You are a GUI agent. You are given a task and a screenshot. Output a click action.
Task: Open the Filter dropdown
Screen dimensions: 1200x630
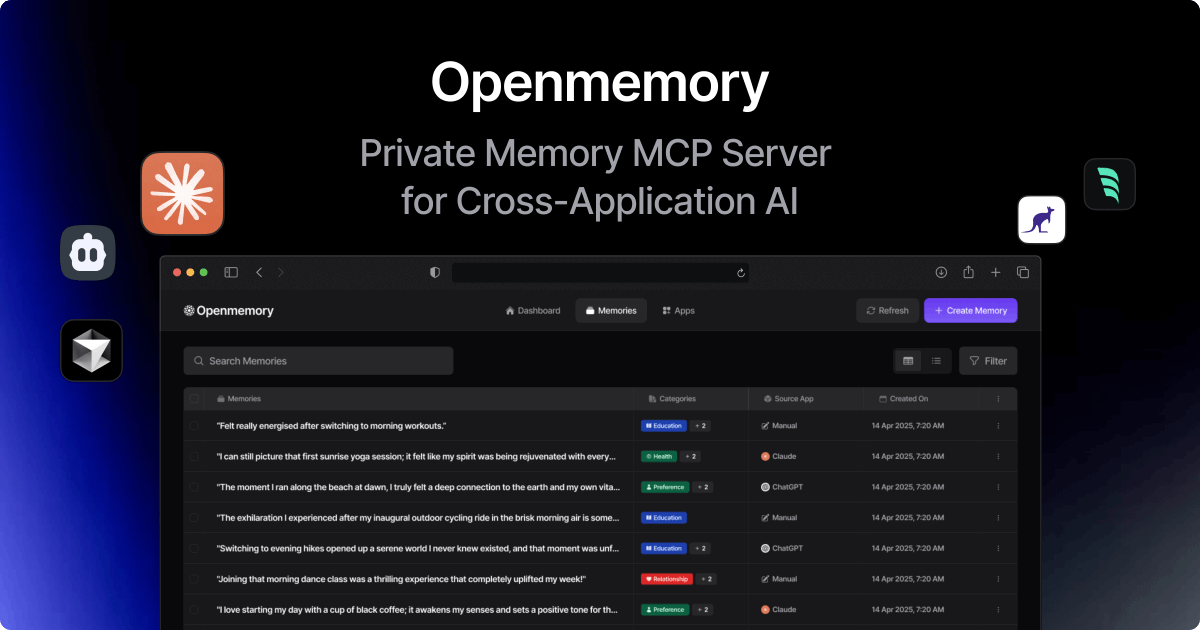pos(988,361)
